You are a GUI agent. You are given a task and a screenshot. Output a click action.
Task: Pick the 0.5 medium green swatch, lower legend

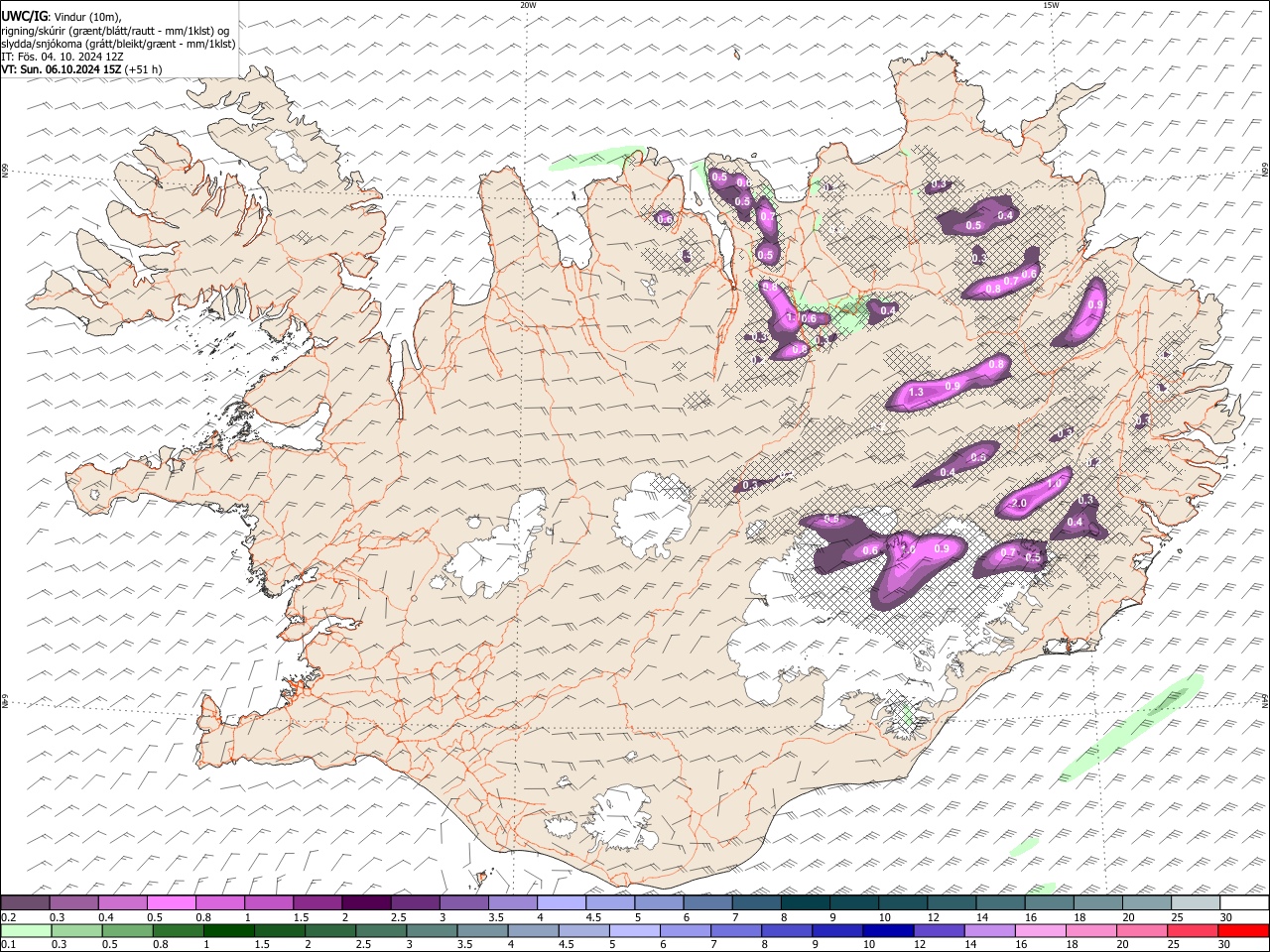coord(128,930)
